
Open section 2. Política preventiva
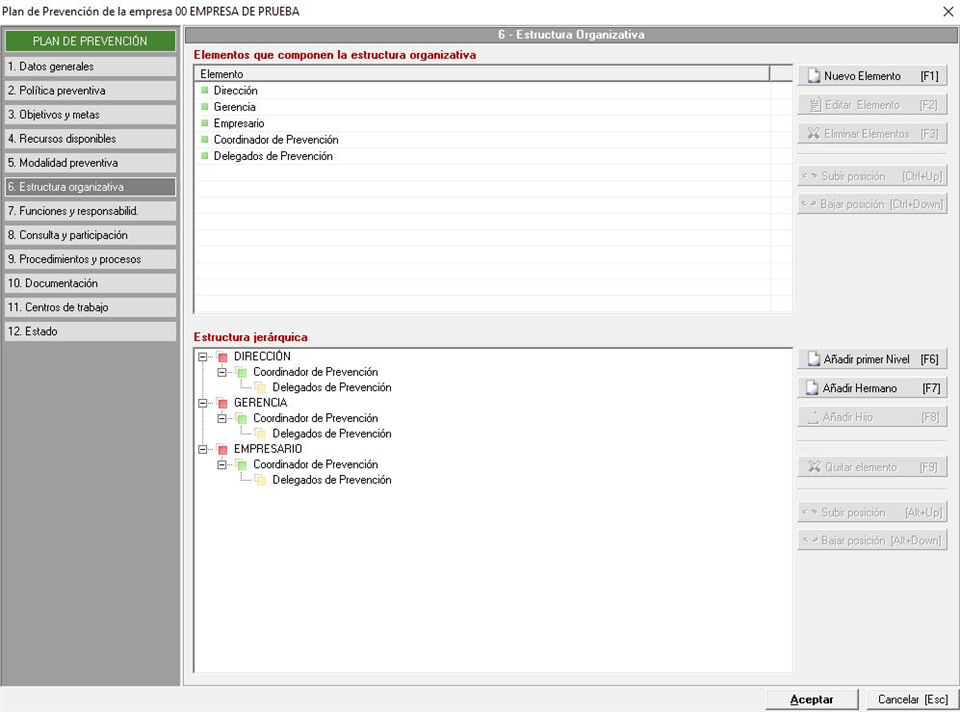coord(91,91)
